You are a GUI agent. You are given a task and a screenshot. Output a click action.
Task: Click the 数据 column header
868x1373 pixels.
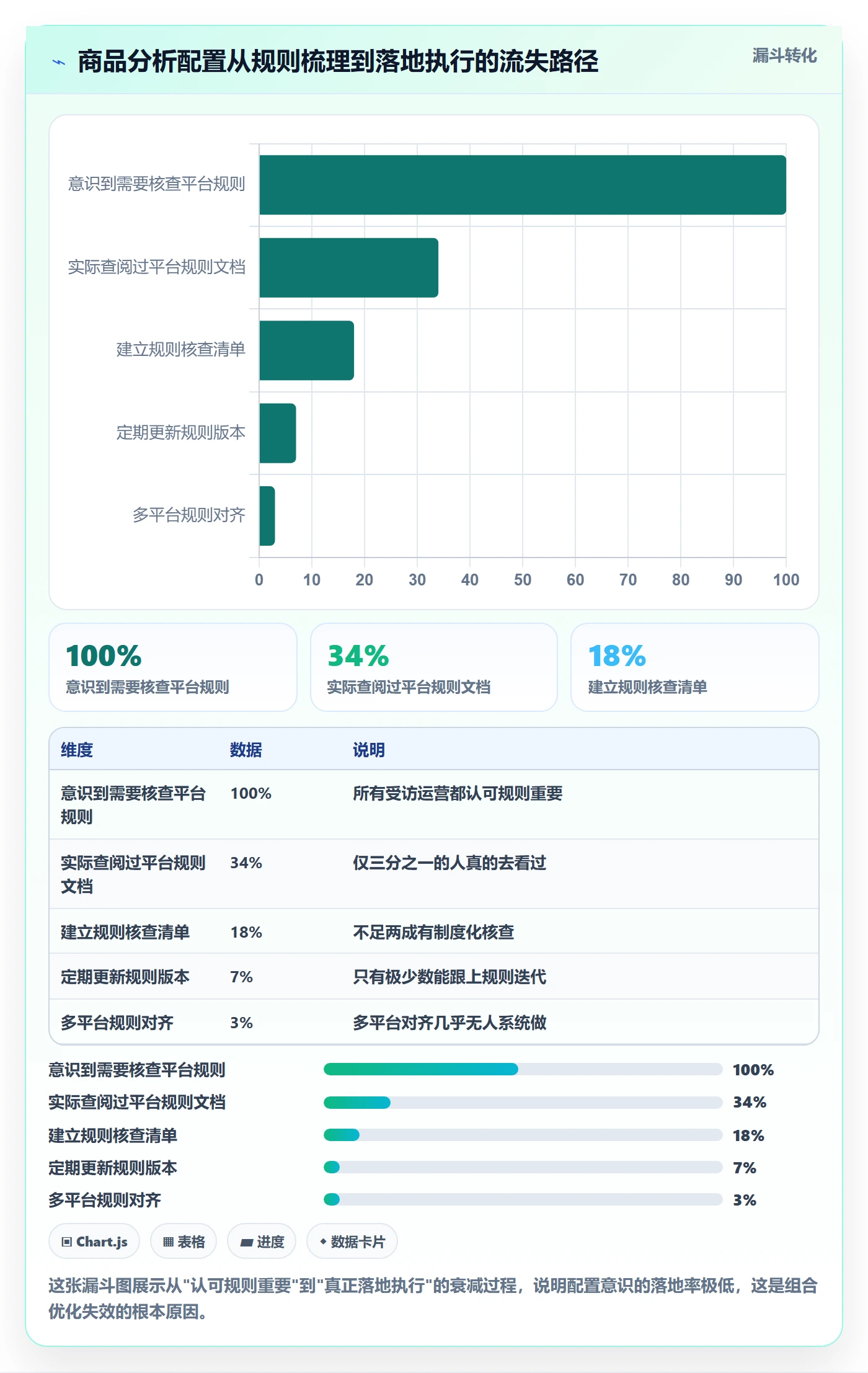(246, 750)
